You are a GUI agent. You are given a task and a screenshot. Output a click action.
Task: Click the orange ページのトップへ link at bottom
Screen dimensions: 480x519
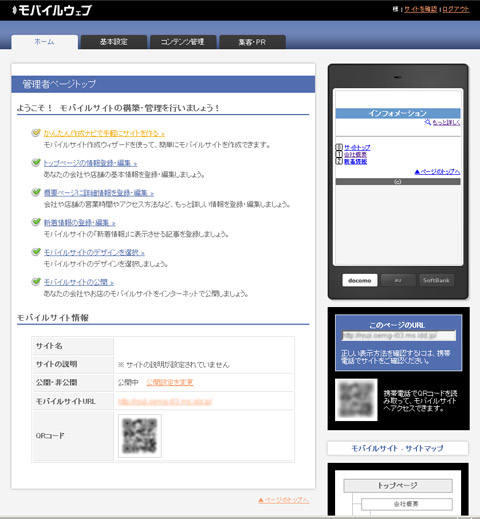tap(283, 500)
